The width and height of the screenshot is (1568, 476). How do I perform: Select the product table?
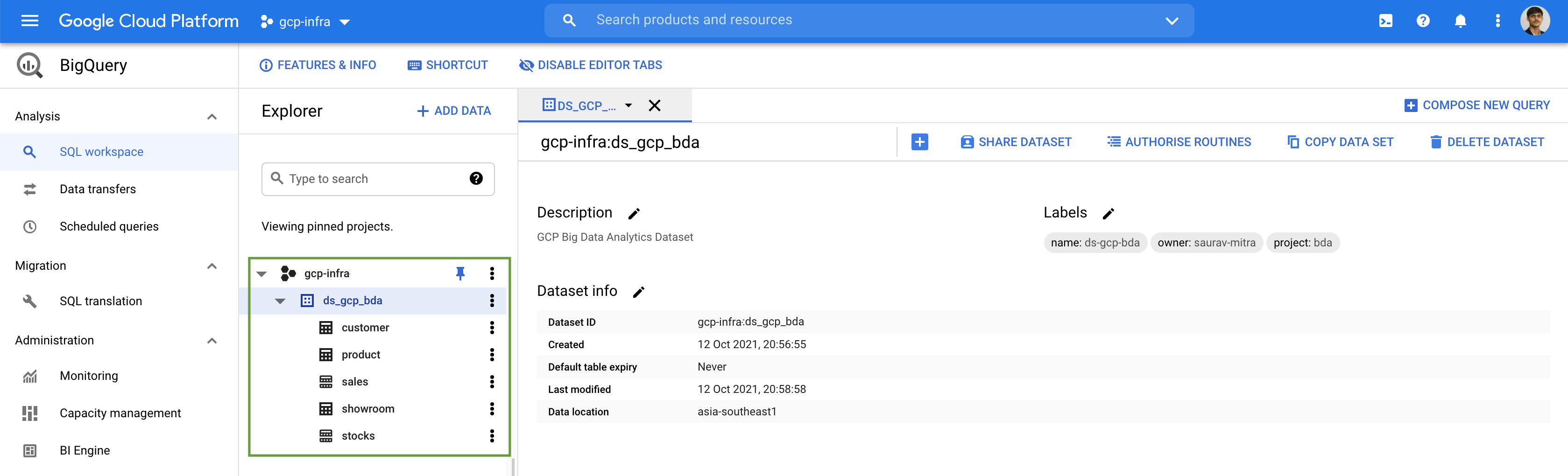(360, 355)
